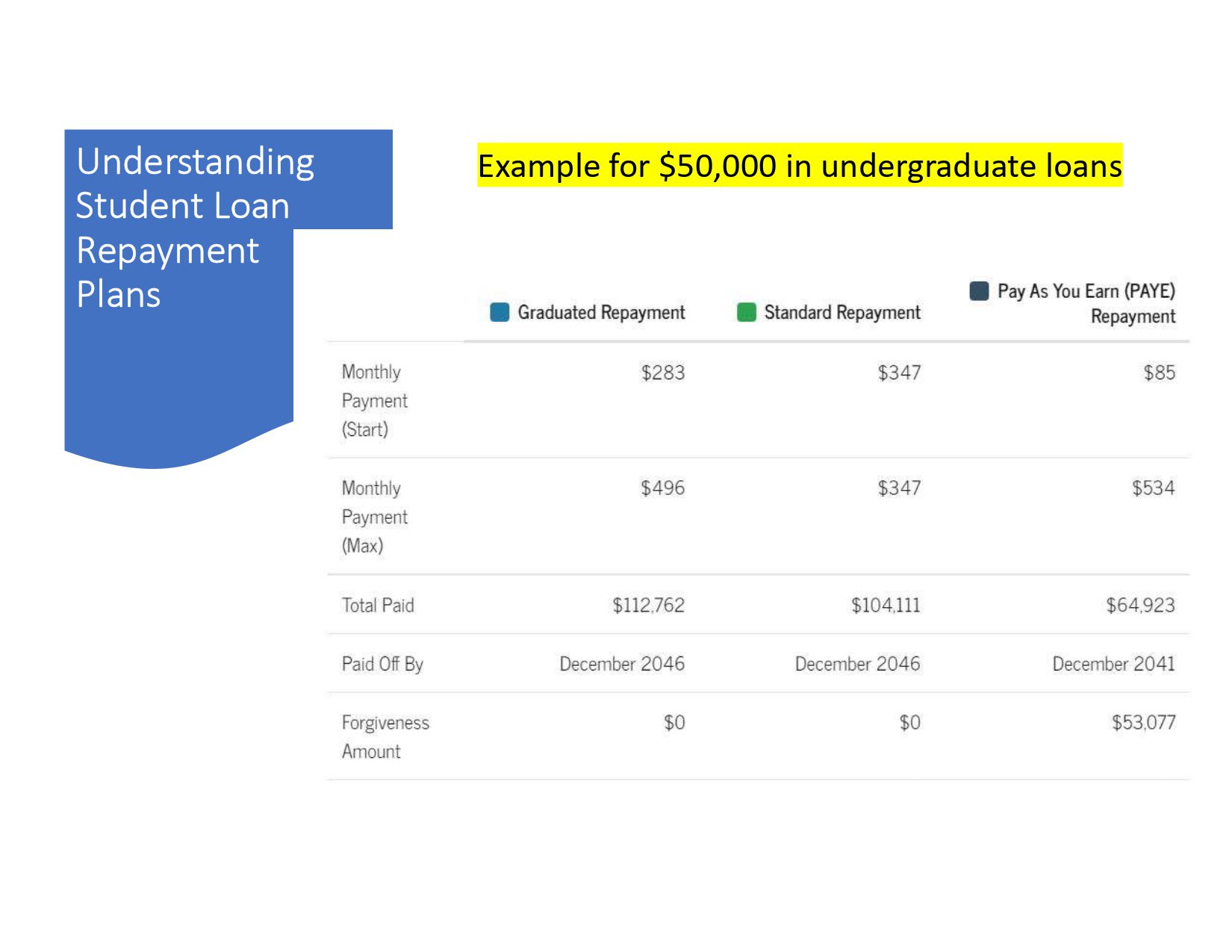The height and width of the screenshot is (952, 1232).
Task: Select the $534 PAYE max payment value
Action: point(1153,488)
